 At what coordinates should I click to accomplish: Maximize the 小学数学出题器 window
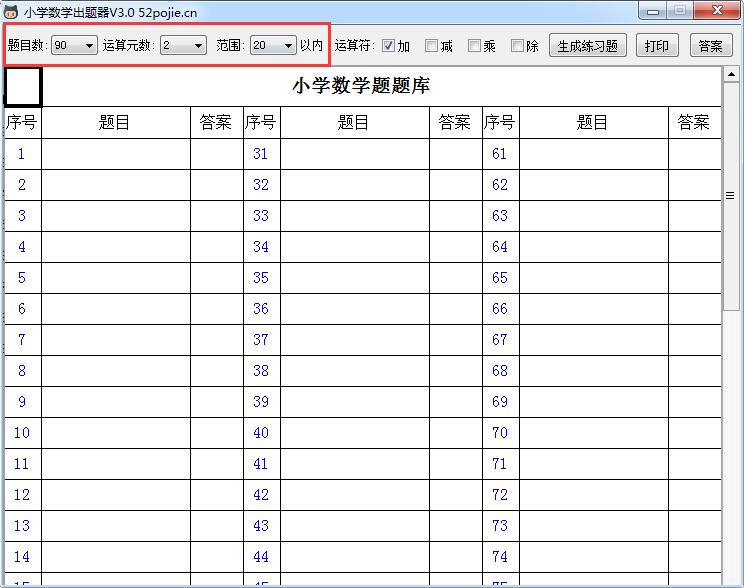click(x=681, y=10)
